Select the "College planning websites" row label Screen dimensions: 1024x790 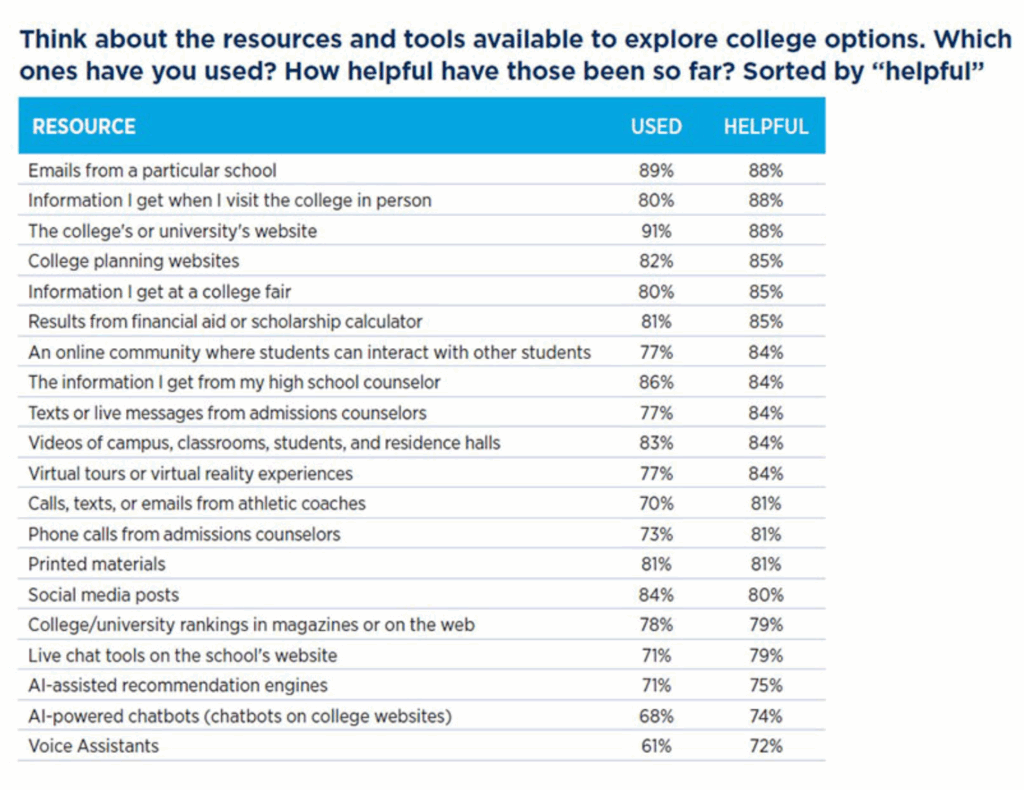tap(134, 261)
